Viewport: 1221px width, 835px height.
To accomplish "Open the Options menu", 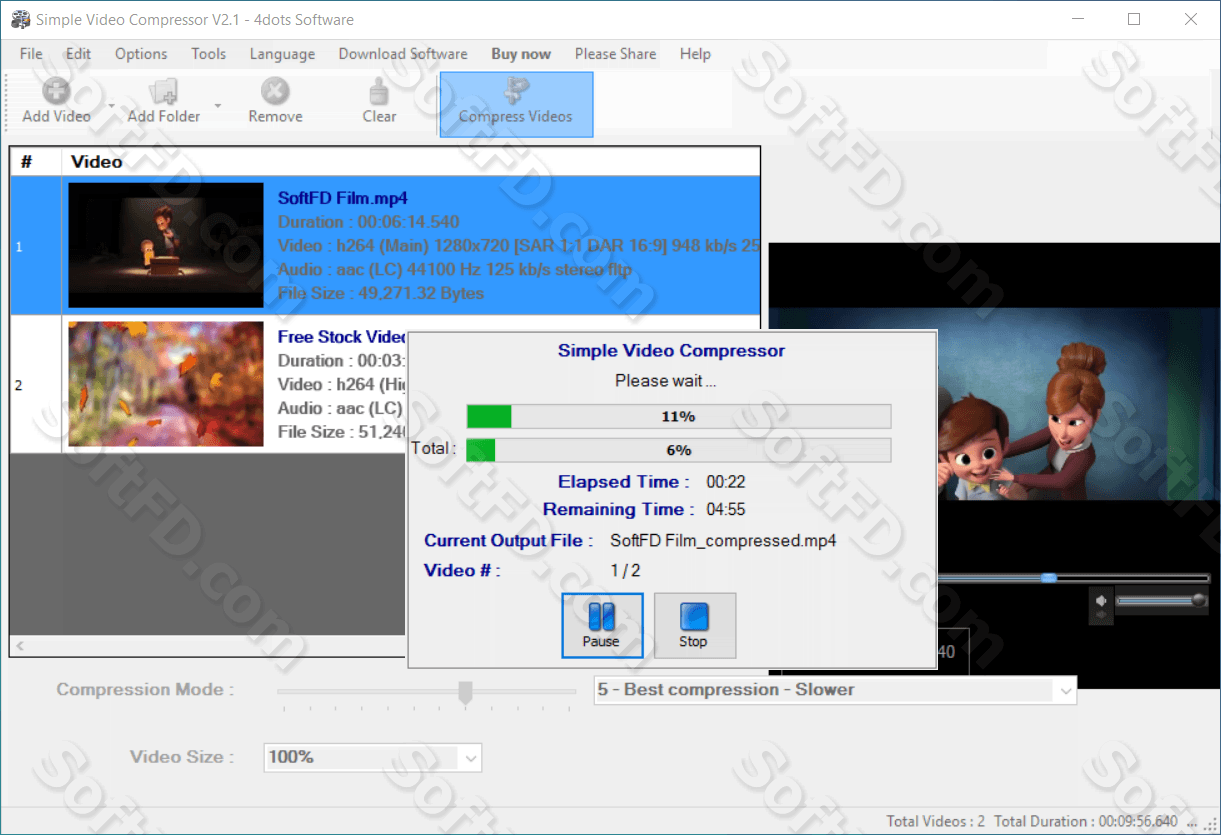I will point(141,54).
